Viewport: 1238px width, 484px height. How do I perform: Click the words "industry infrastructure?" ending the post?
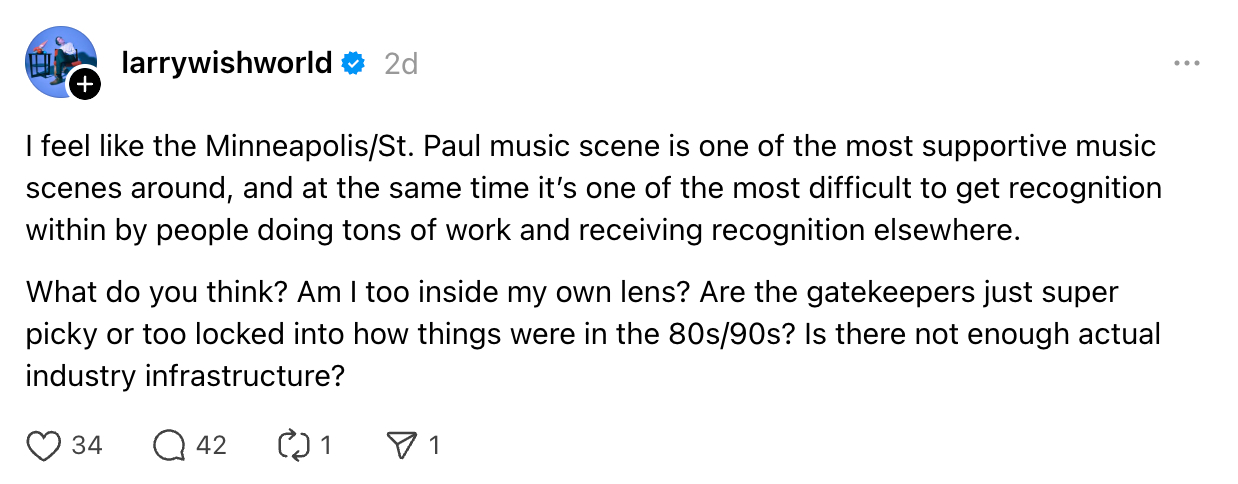[x=186, y=375]
